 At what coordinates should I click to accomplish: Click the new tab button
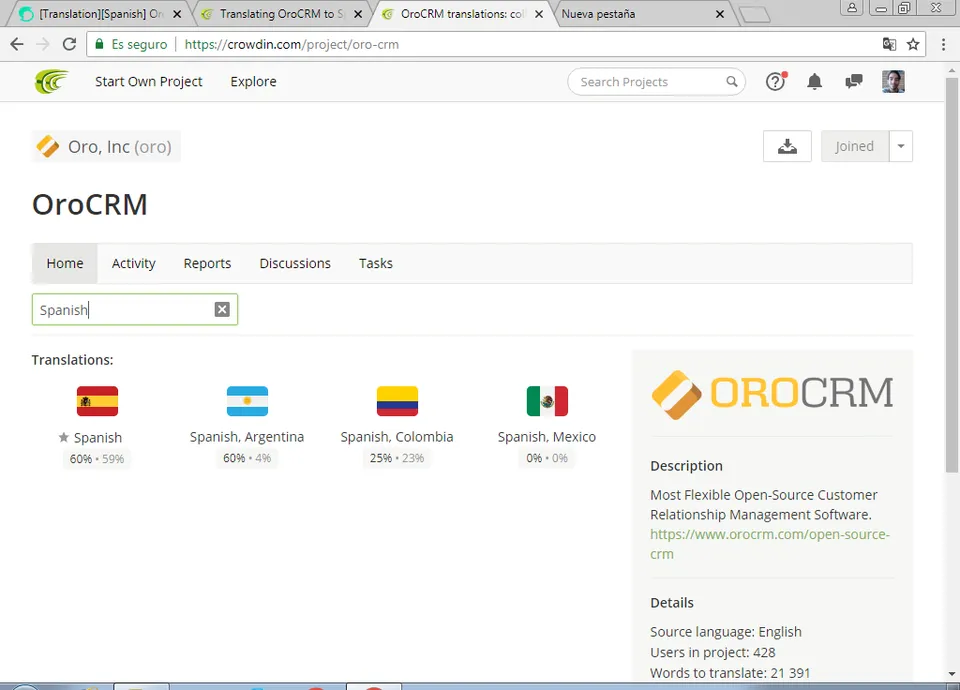point(755,14)
